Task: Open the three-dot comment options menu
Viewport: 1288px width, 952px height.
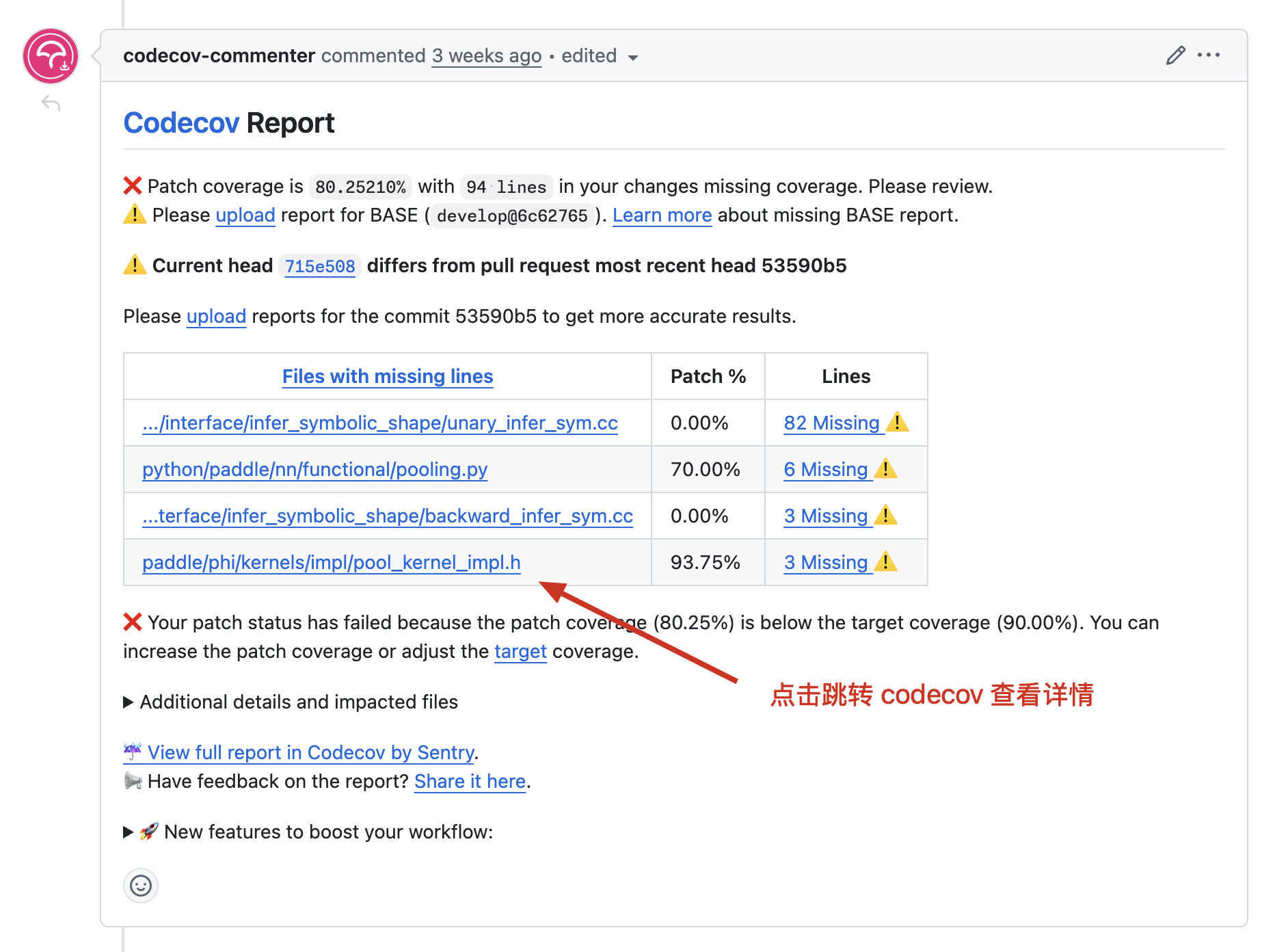Action: point(1208,55)
